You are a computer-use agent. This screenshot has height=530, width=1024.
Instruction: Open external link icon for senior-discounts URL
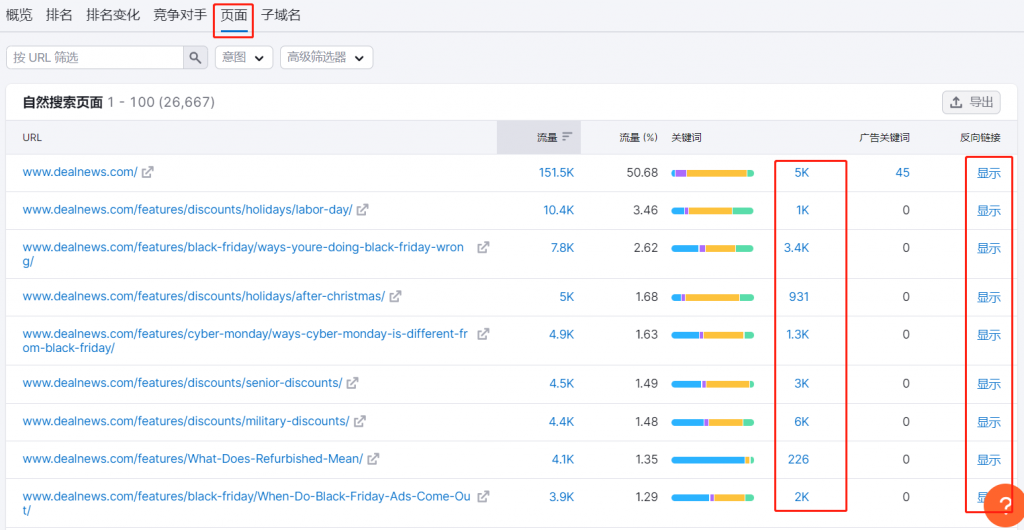353,383
